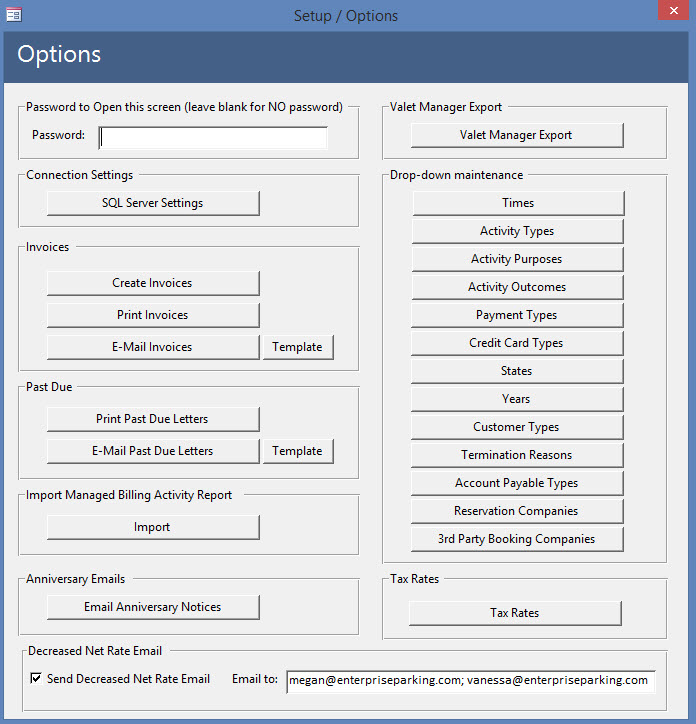Open Customer Types maintenance
Image resolution: width=696 pixels, height=724 pixels.
point(517,427)
